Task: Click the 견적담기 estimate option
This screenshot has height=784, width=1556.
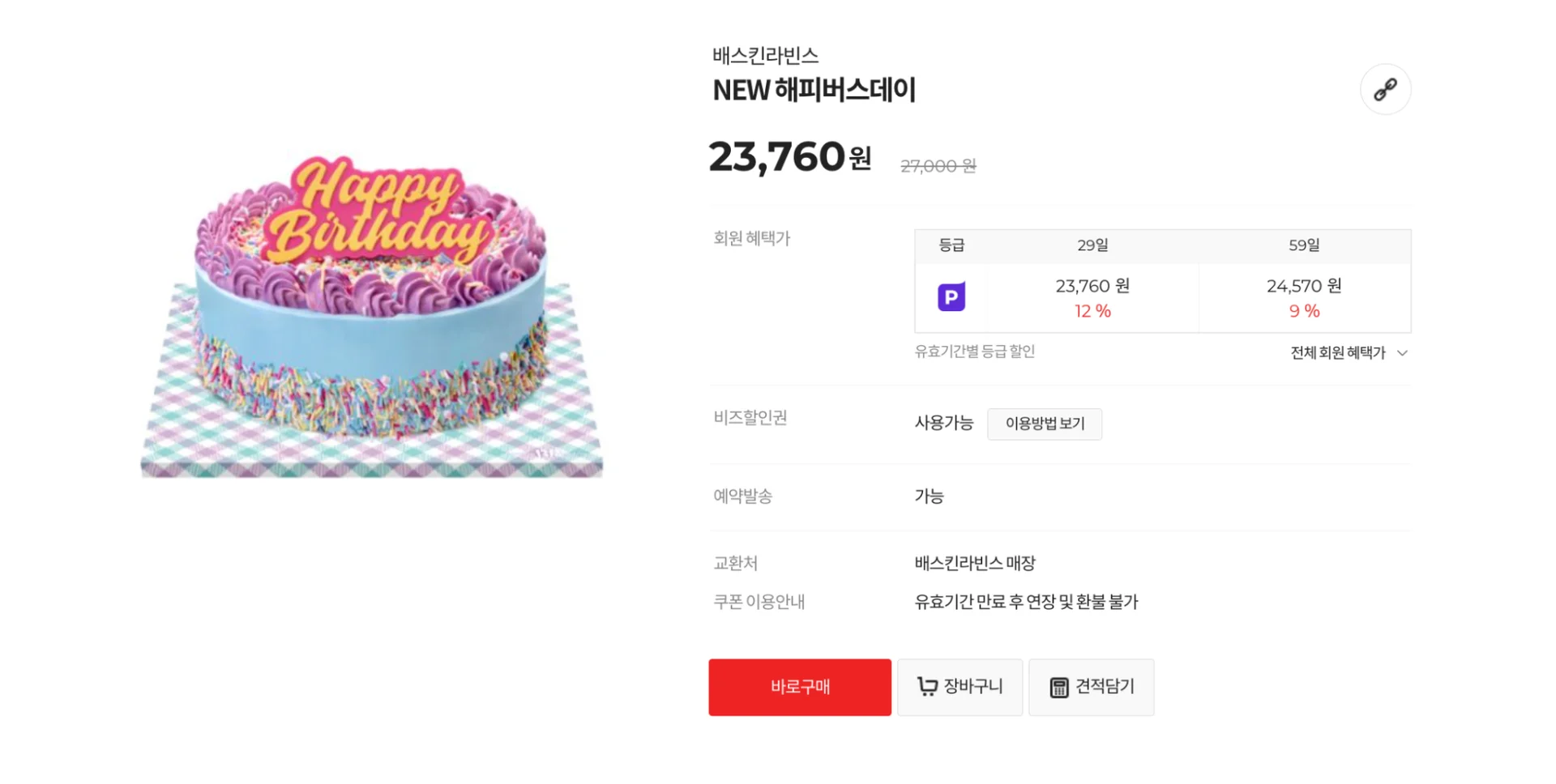Action: [x=1091, y=686]
